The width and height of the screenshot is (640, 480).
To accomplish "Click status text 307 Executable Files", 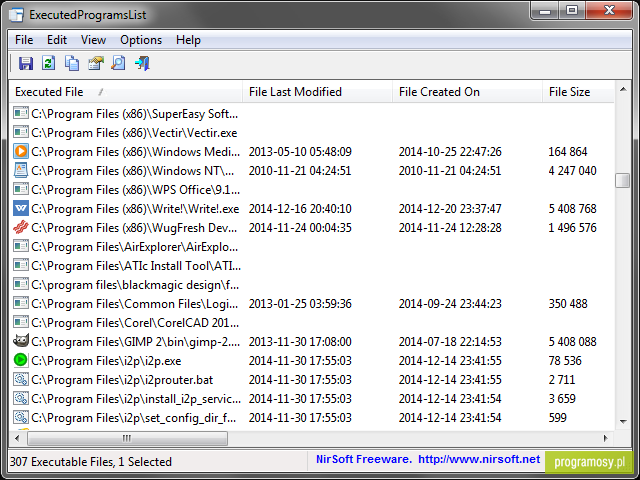I will [61, 462].
